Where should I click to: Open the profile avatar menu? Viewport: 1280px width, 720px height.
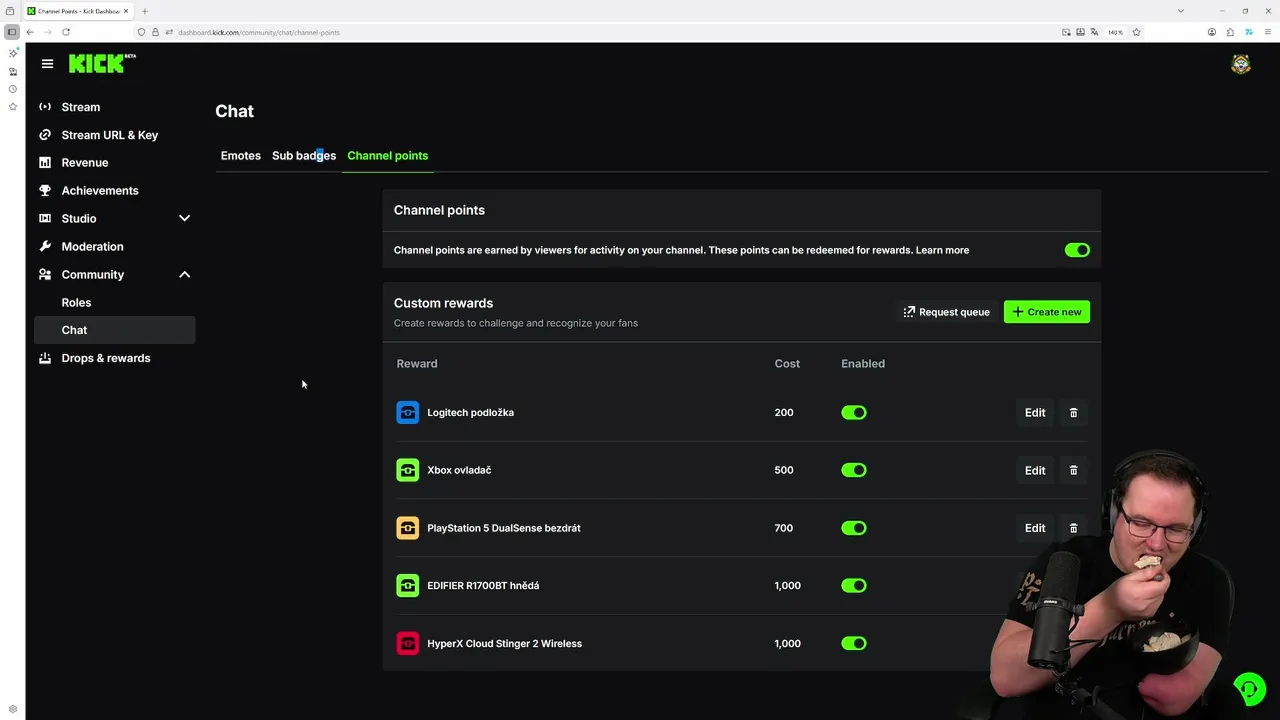pyautogui.click(x=1241, y=64)
